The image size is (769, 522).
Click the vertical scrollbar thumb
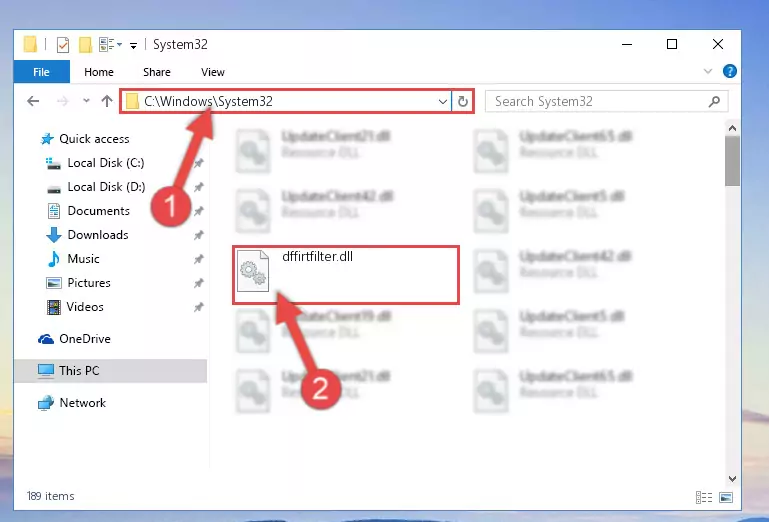732,161
